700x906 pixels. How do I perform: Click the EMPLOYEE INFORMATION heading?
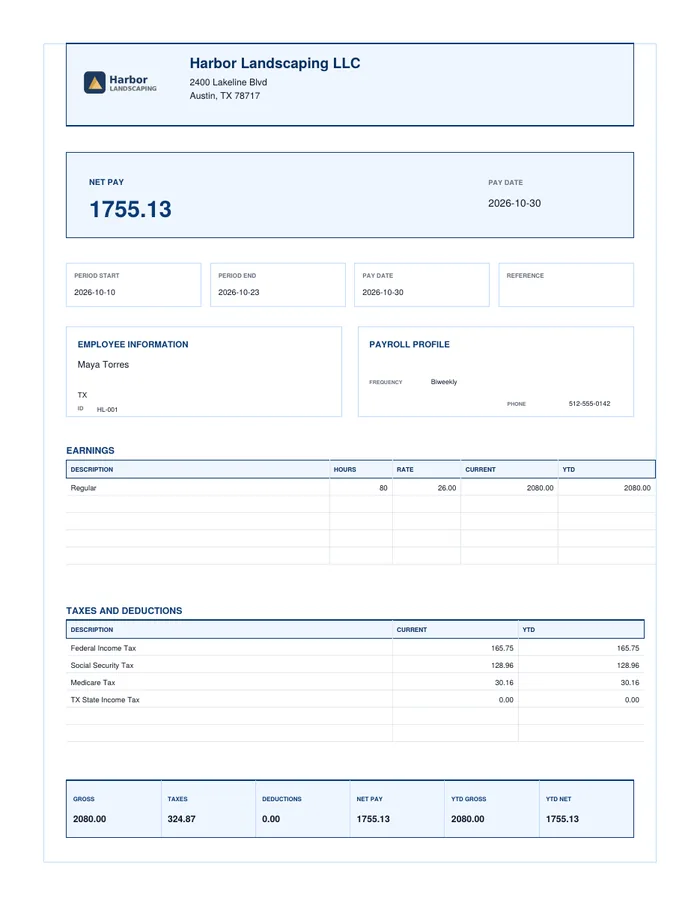pyautogui.click(x=133, y=344)
